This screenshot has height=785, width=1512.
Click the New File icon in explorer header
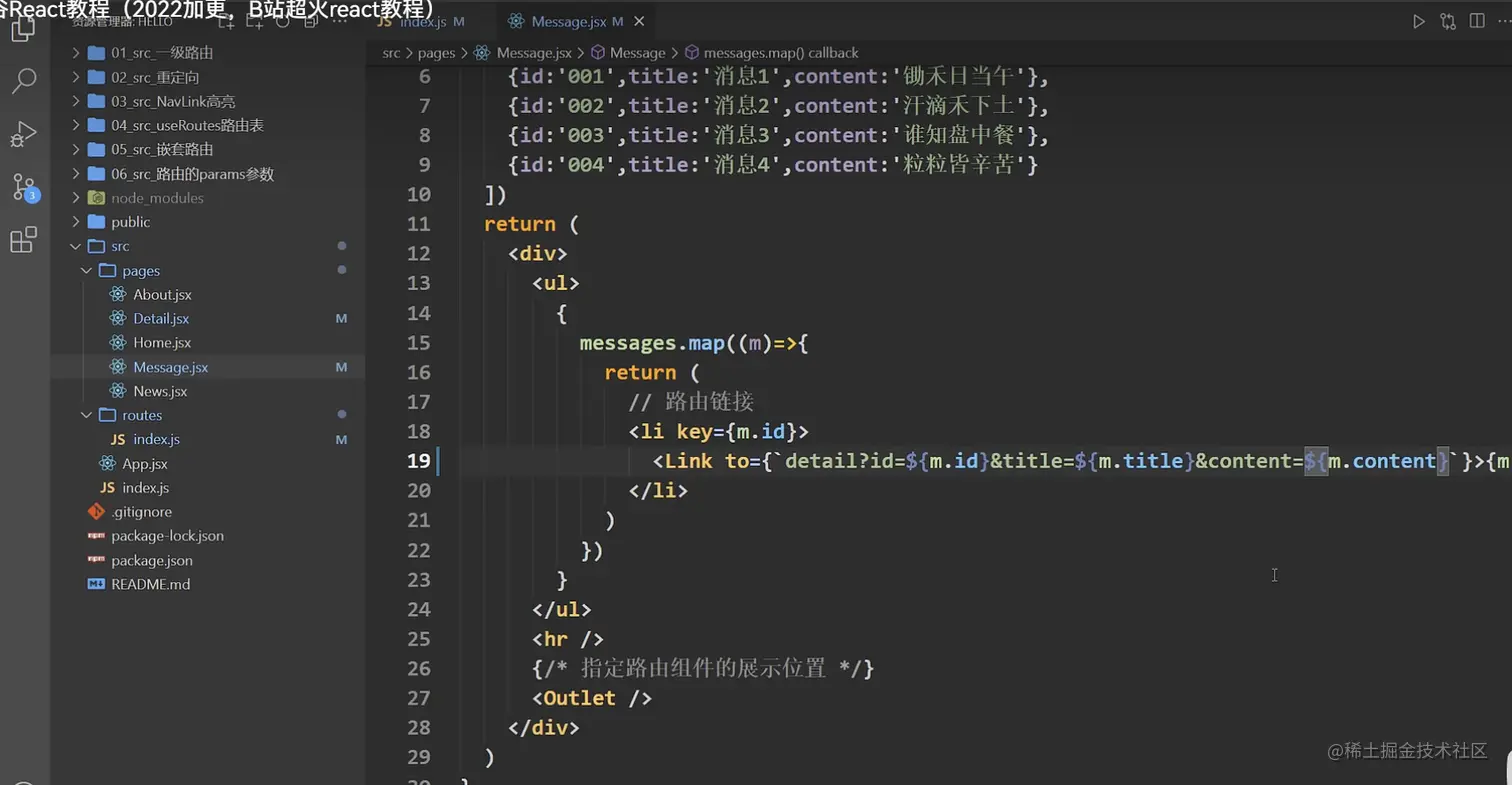click(227, 22)
